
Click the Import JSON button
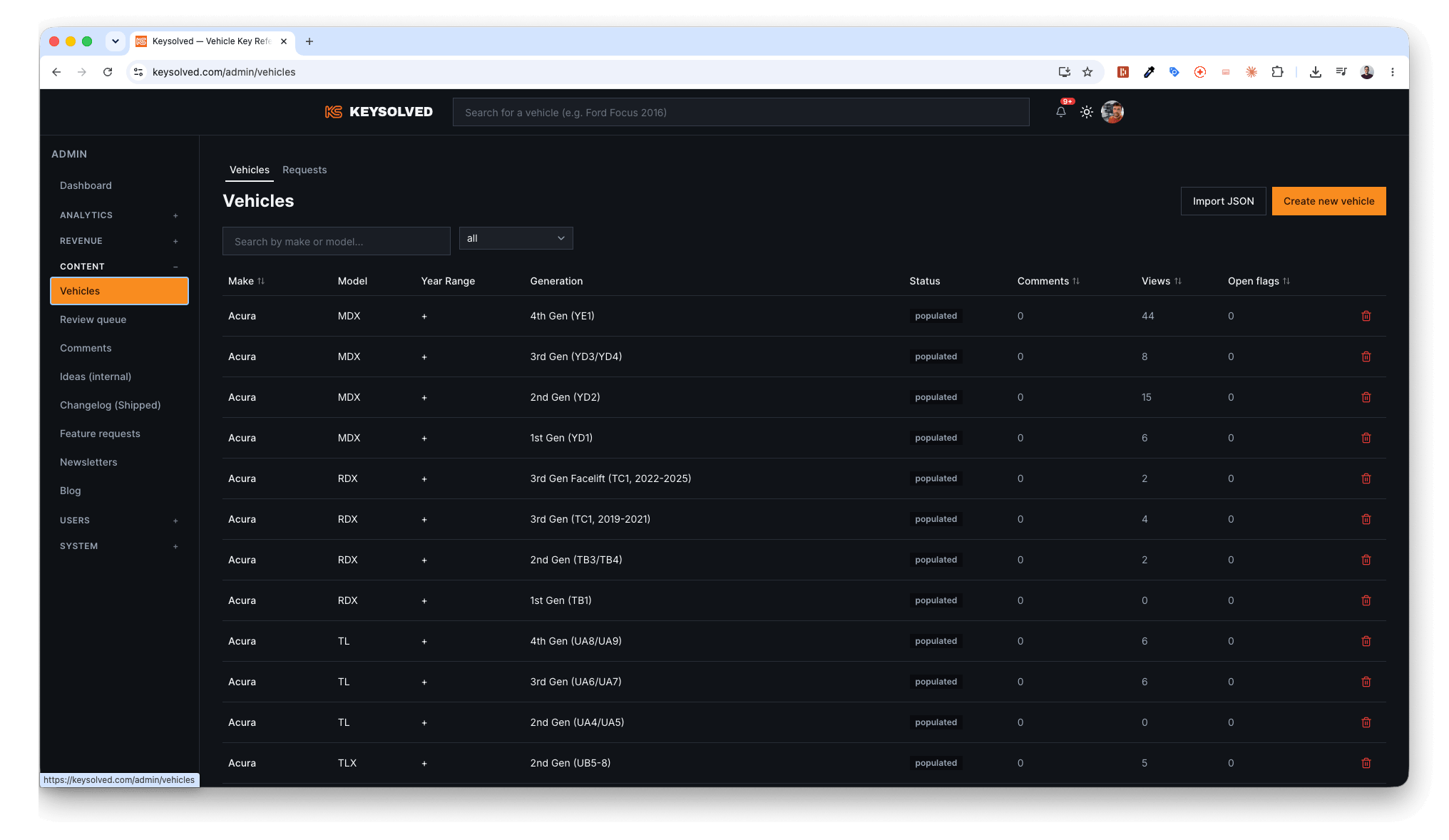coord(1223,201)
